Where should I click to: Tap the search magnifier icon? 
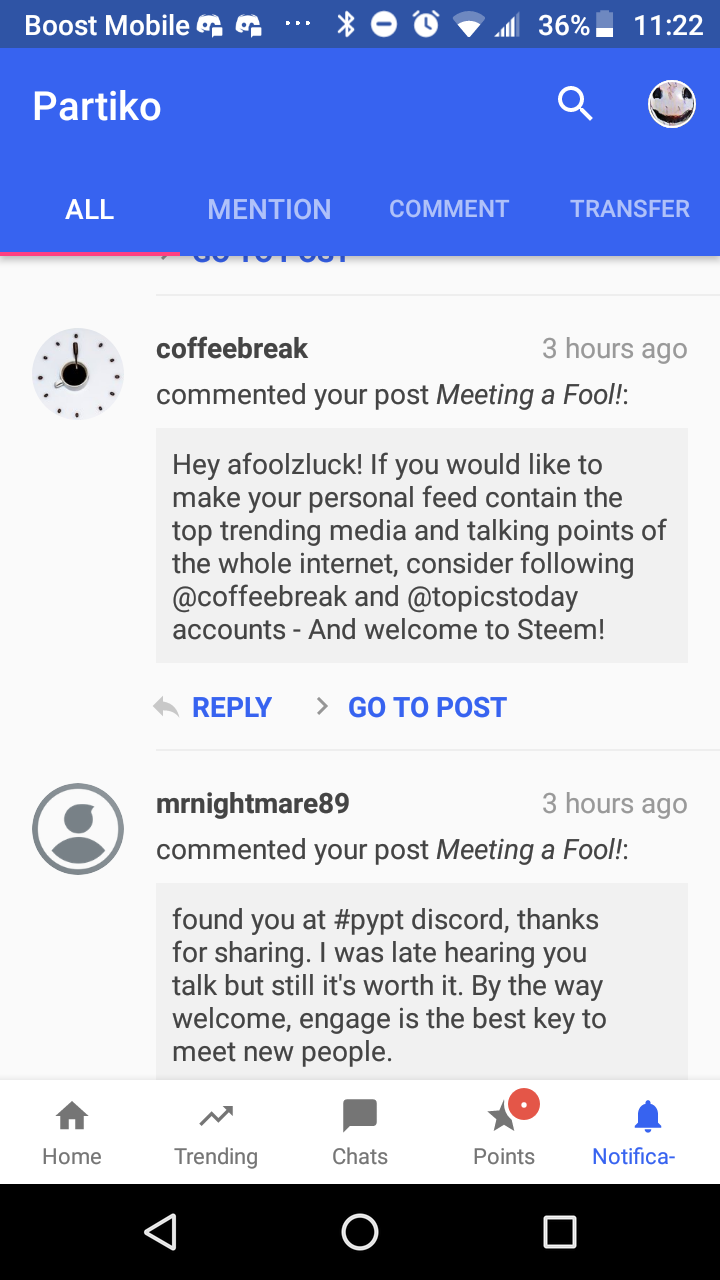tap(575, 103)
